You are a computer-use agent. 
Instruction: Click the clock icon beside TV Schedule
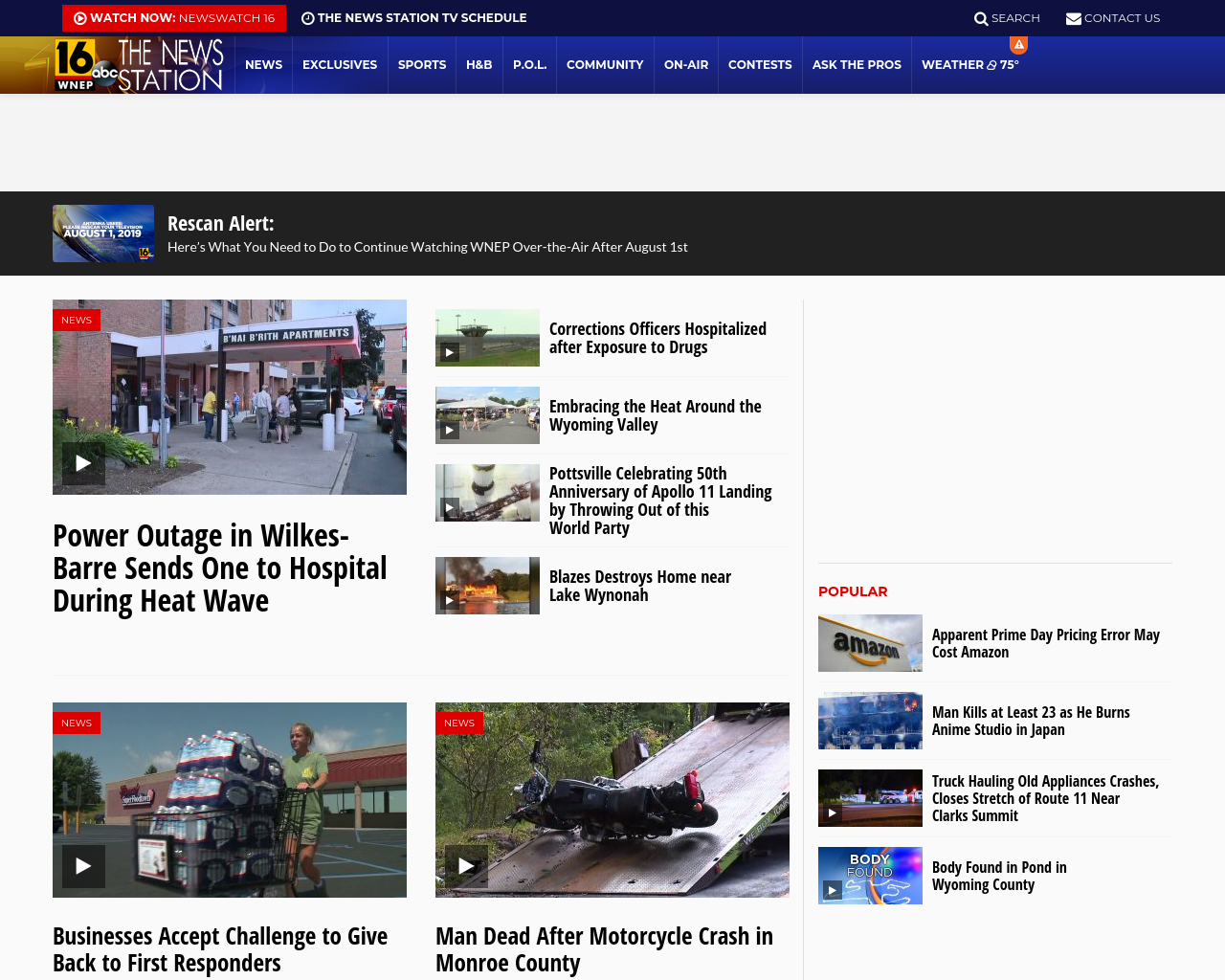[x=308, y=18]
